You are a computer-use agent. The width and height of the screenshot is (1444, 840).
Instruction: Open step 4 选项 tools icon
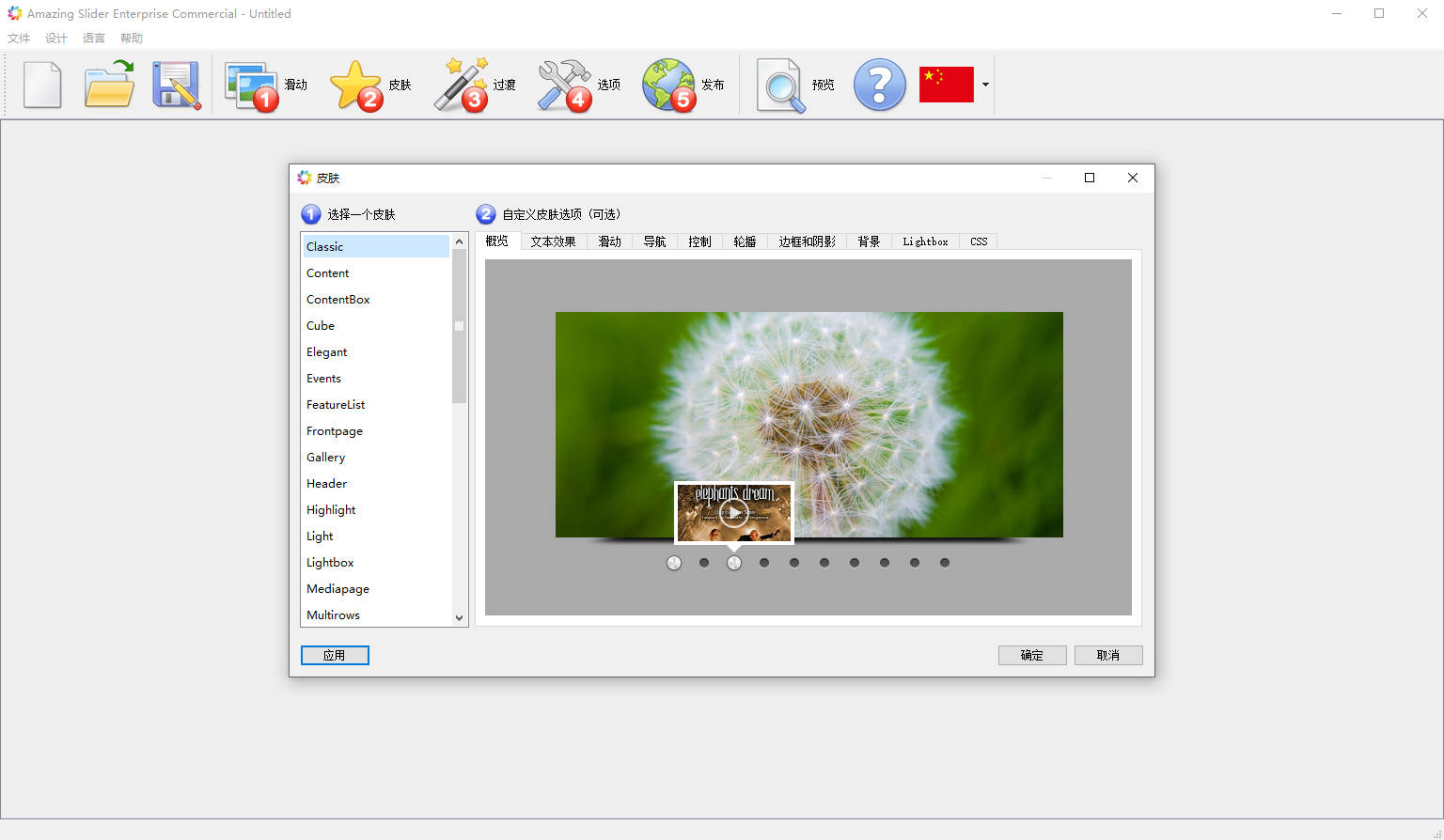565,86
